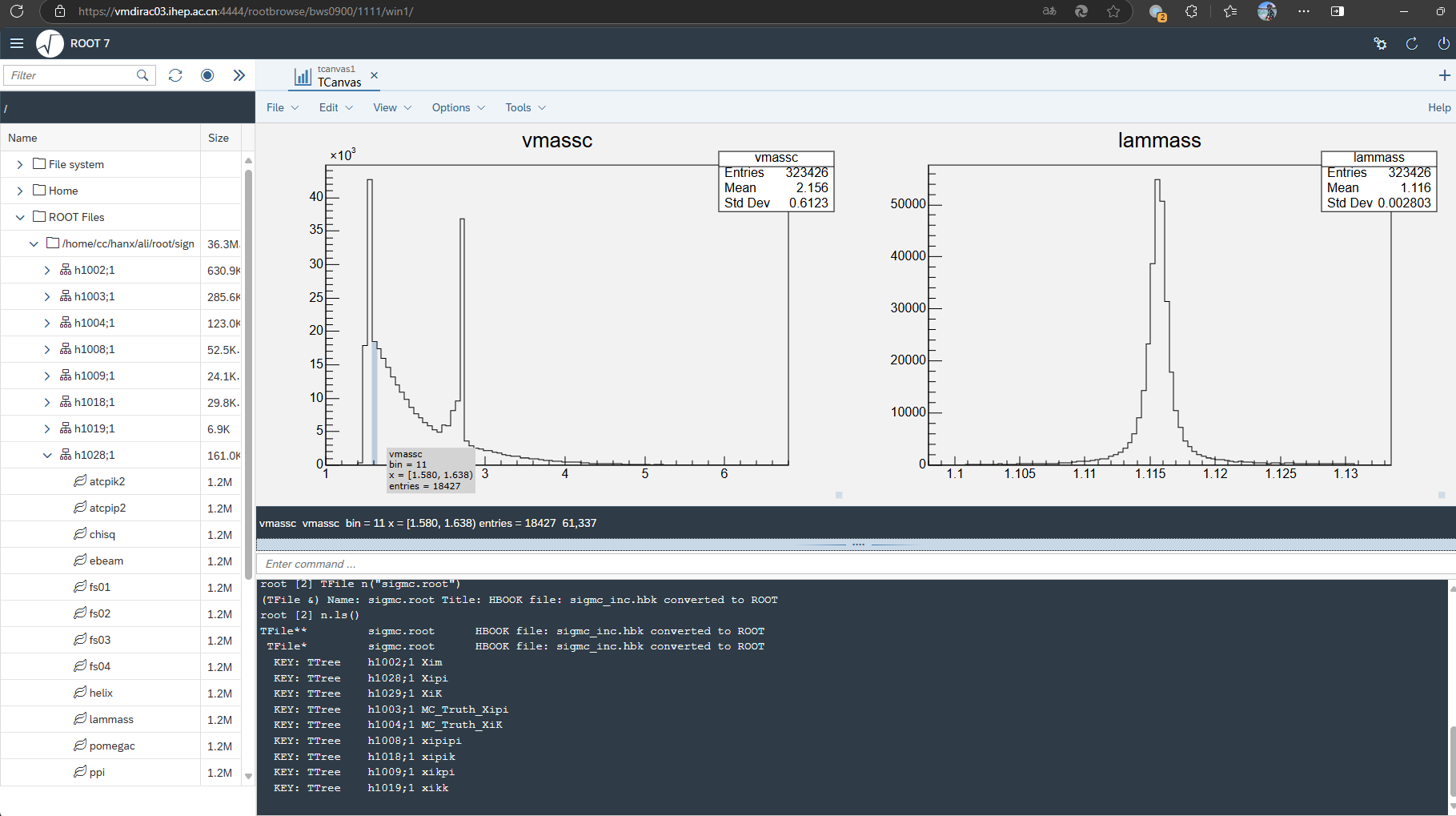The image size is (1456, 816).
Task: Click the filter search magnifier icon
Action: [142, 75]
